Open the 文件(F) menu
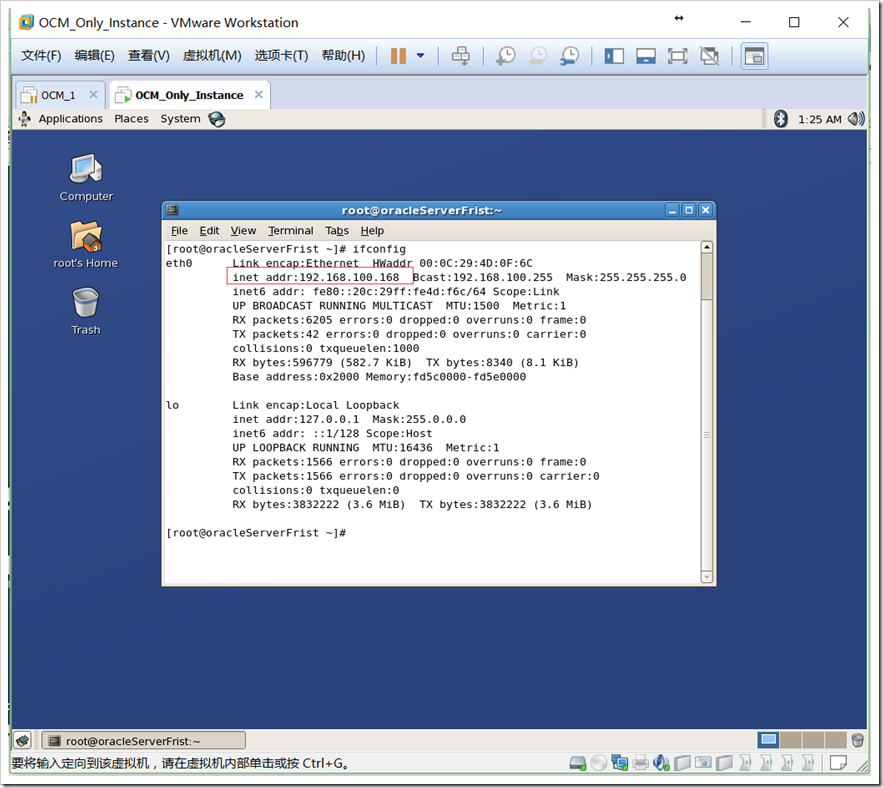Image resolution: width=883 pixels, height=788 pixels. click(x=41, y=55)
